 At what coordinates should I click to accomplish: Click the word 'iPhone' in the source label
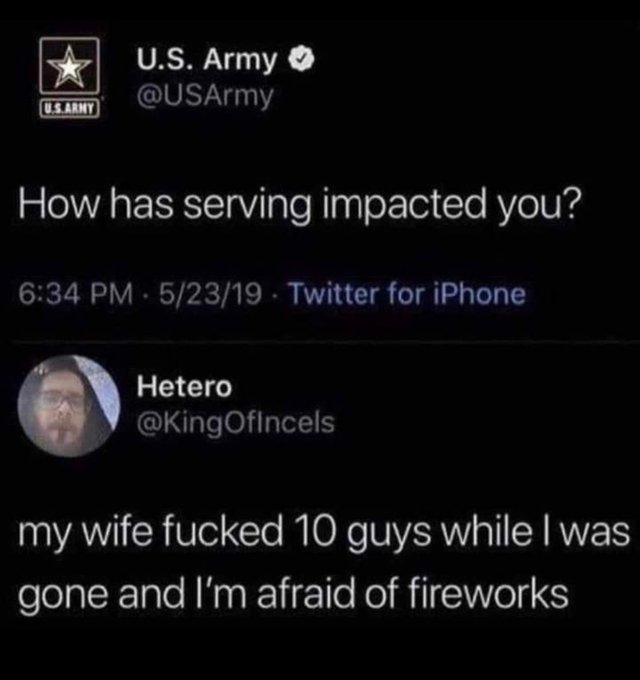[x=480, y=294]
